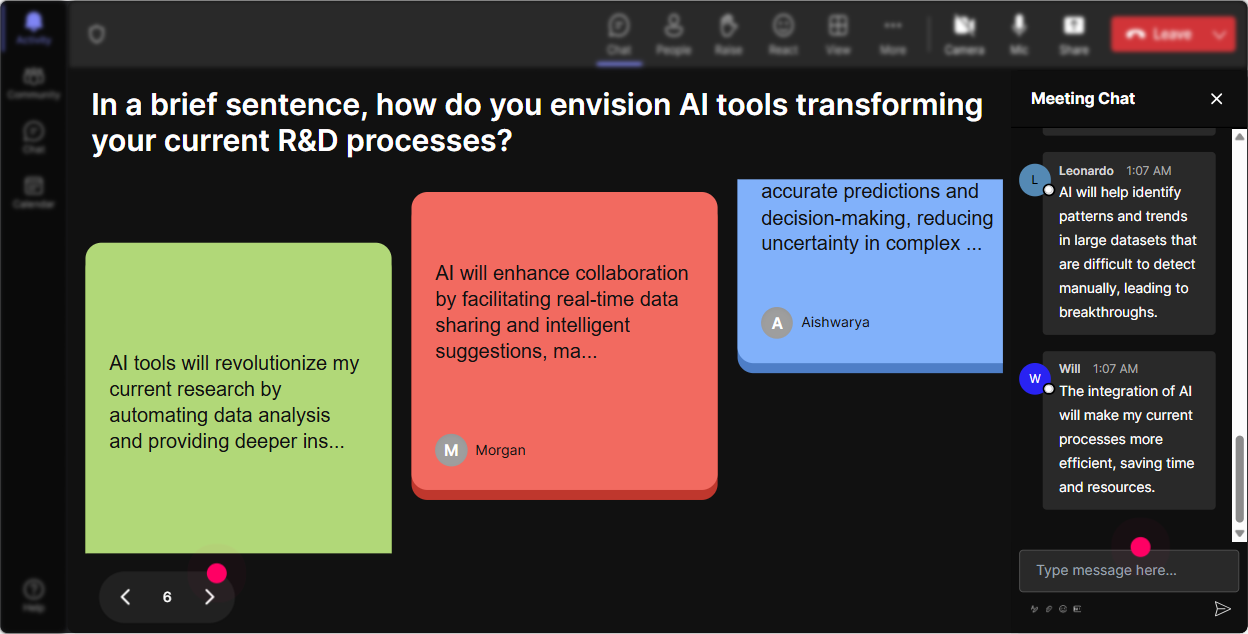Click the message input field in chat

1129,570
